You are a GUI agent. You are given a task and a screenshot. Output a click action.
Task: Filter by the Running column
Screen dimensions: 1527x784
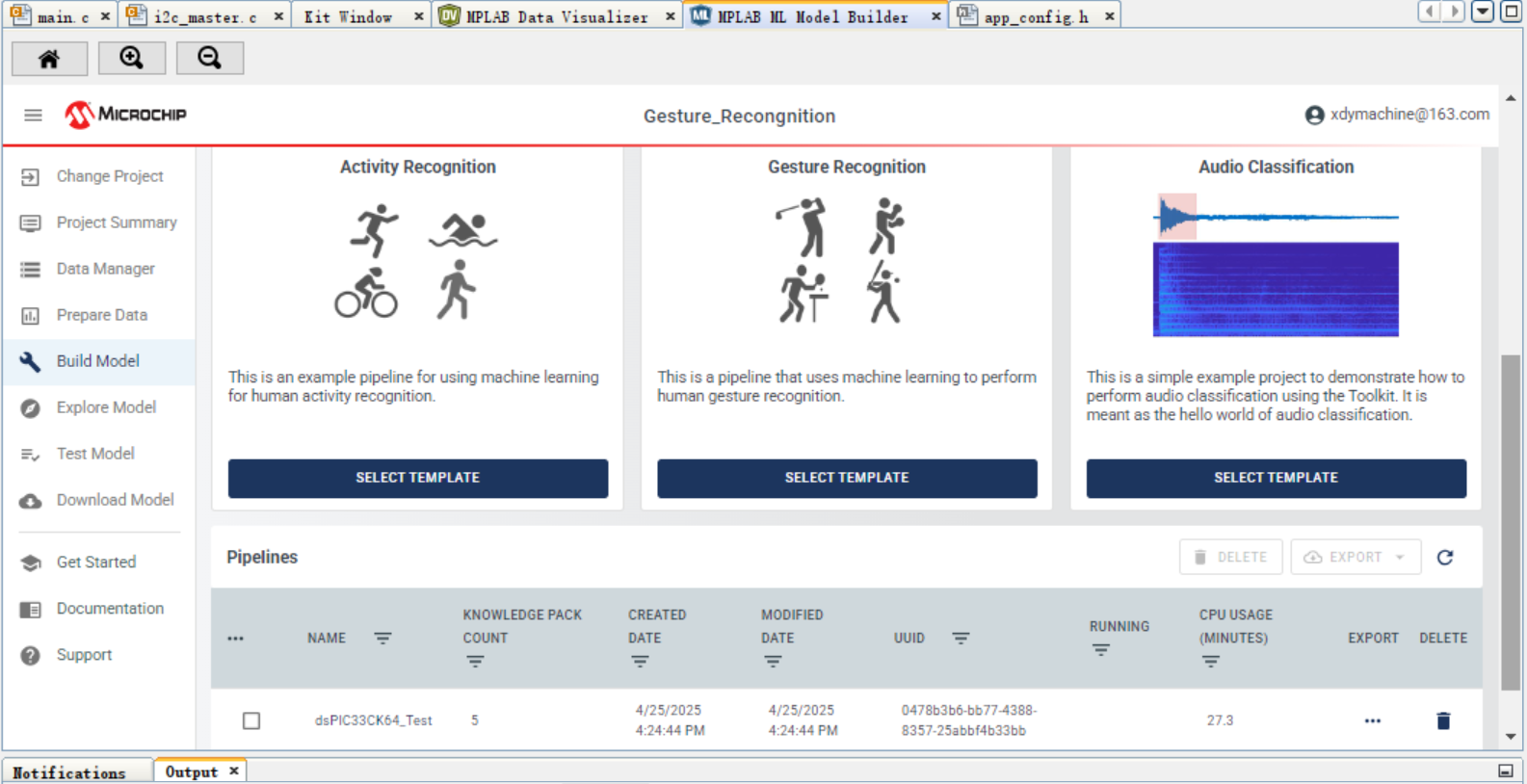1101,650
